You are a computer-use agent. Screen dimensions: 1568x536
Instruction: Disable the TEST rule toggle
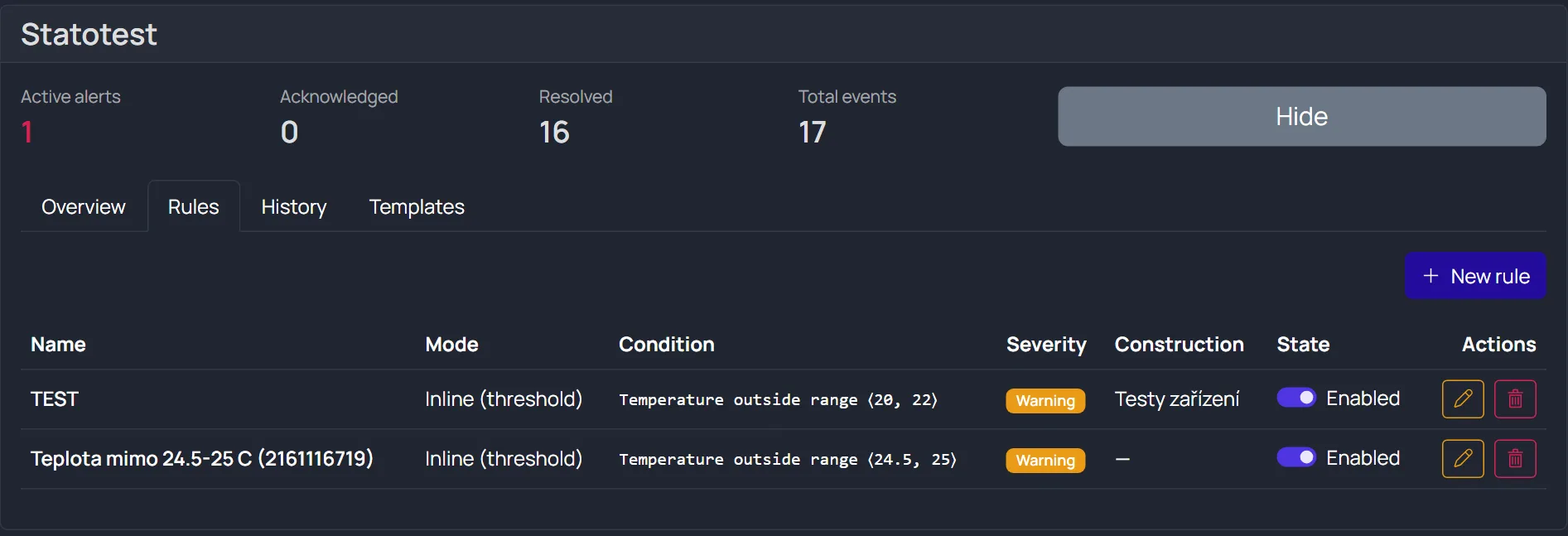[1296, 398]
